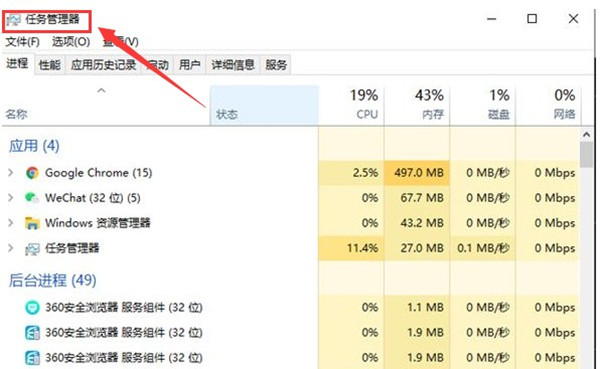Image resolution: width=600 pixels, height=369 pixels.
Task: Expand the WeChat (32 位) process group
Action: click(x=11, y=198)
